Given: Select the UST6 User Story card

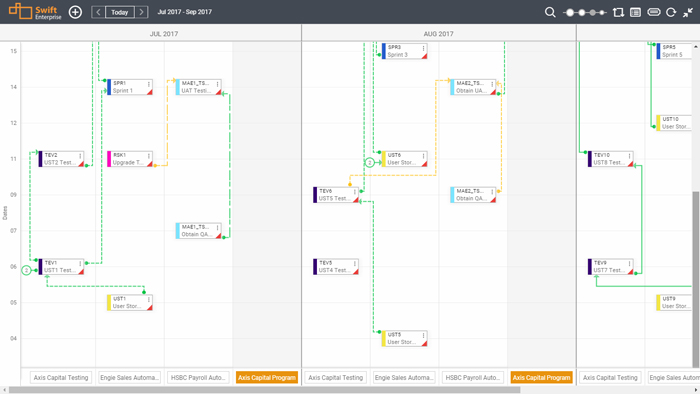Looking at the screenshot, I should pyautogui.click(x=404, y=159).
